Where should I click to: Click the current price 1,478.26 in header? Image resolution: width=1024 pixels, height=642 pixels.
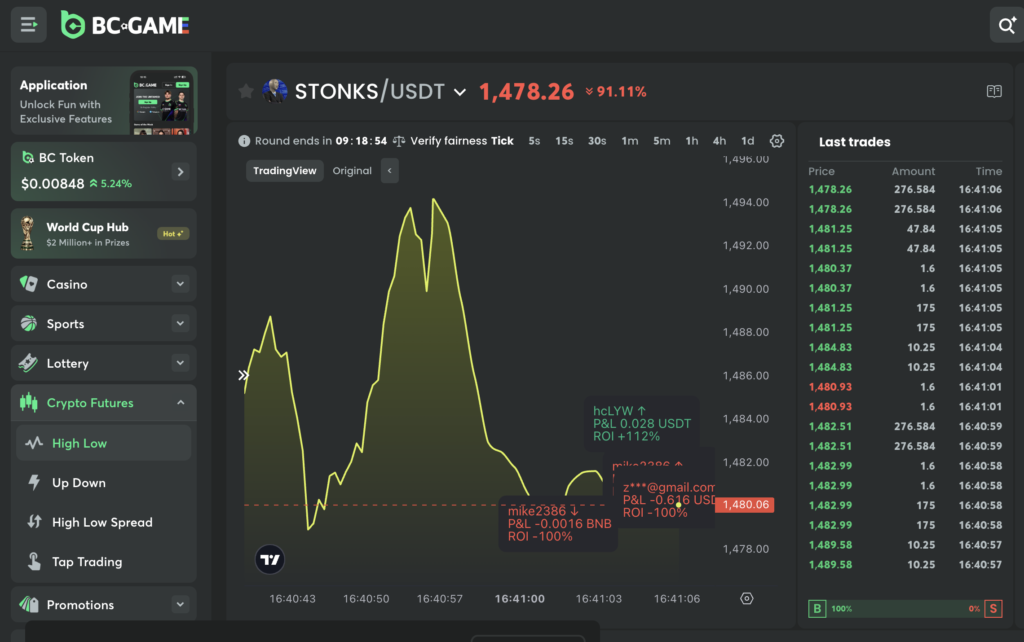(x=526, y=92)
